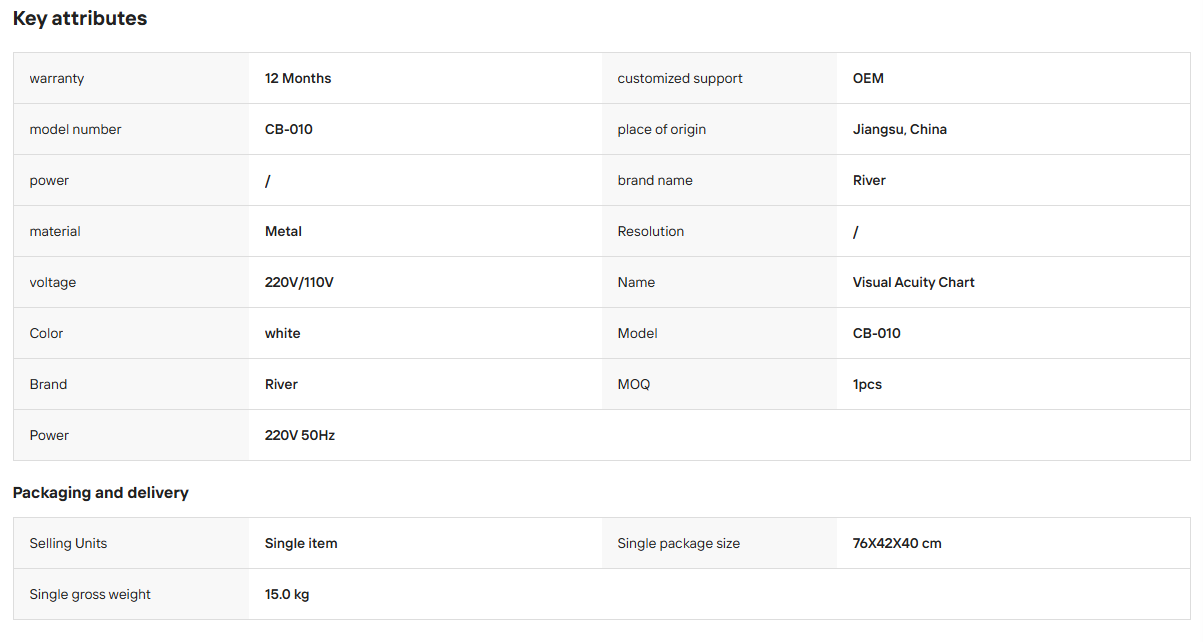Click the model number CB-010 value
Screen dimensions: 1203x642
(x=289, y=129)
